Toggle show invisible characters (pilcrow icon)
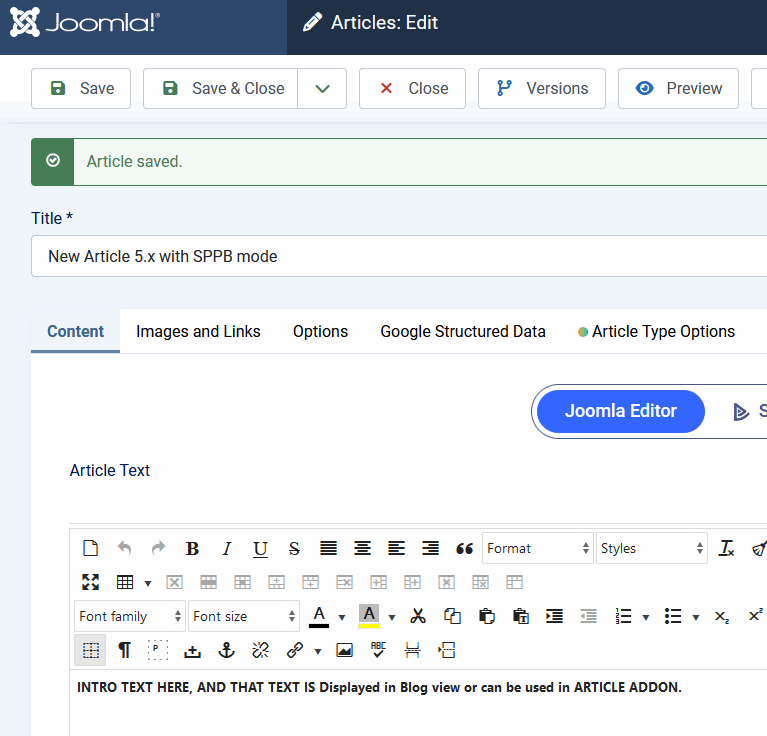The height and width of the screenshot is (736, 767). pyautogui.click(x=124, y=650)
